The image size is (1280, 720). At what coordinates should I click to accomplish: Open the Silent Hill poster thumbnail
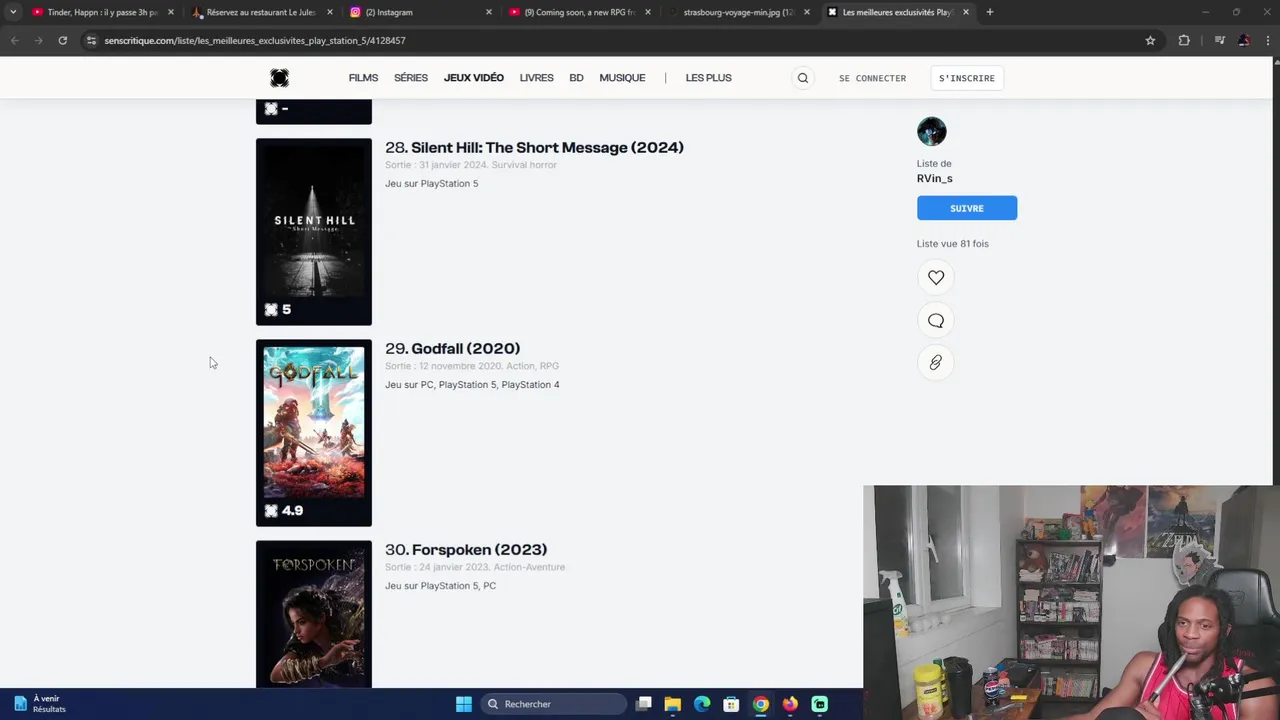pyautogui.click(x=313, y=231)
